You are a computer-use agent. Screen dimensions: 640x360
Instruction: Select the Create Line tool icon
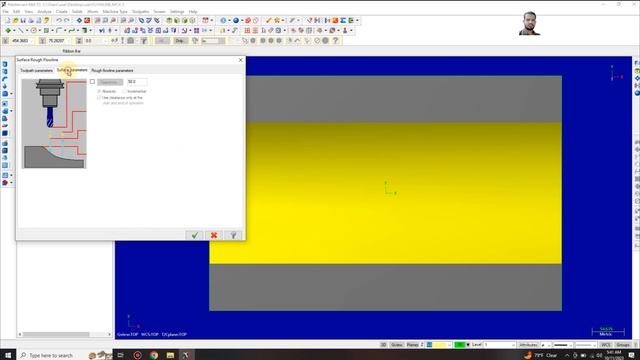coord(20,31)
